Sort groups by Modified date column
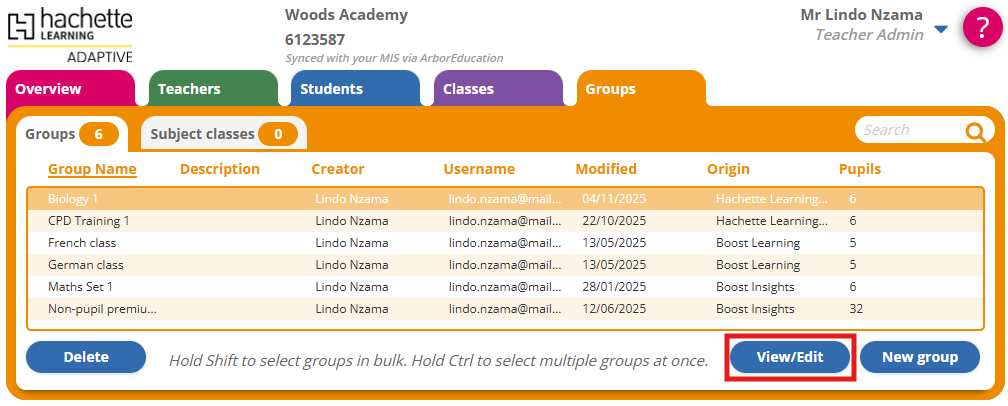1008x406 pixels. pyautogui.click(x=606, y=169)
